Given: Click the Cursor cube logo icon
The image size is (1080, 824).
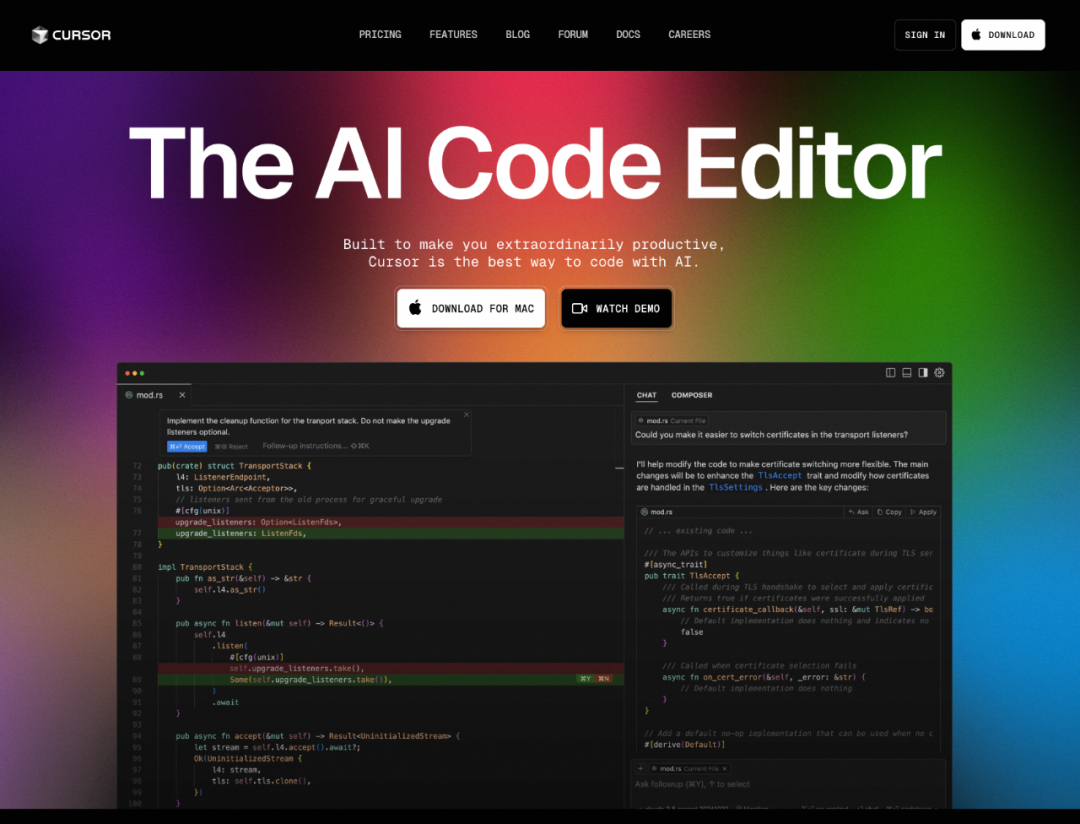Looking at the screenshot, I should pos(40,34).
